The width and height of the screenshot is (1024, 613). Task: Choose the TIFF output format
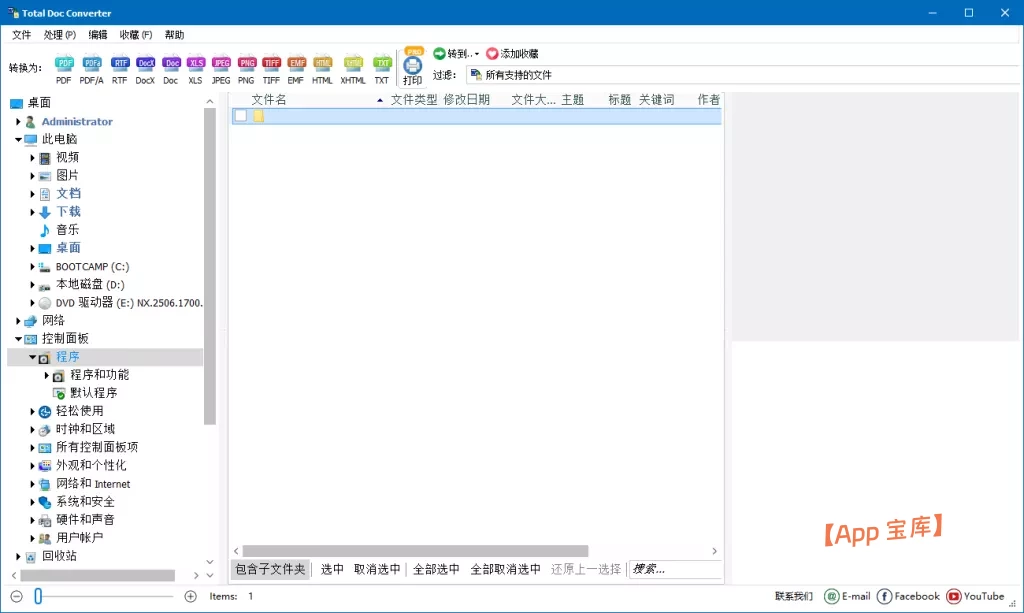(x=271, y=63)
